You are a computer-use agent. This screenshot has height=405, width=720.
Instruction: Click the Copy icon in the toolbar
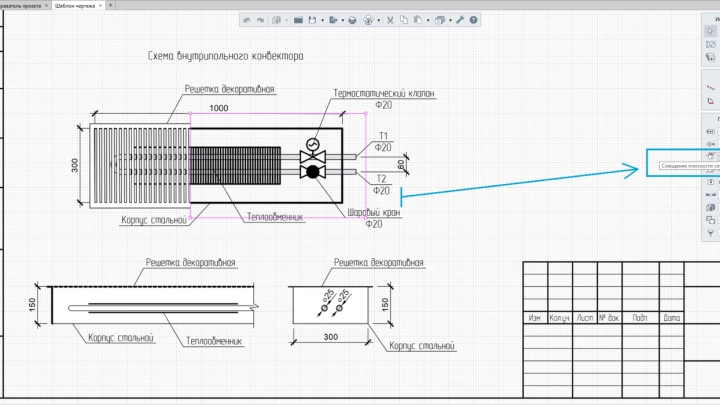[403, 20]
